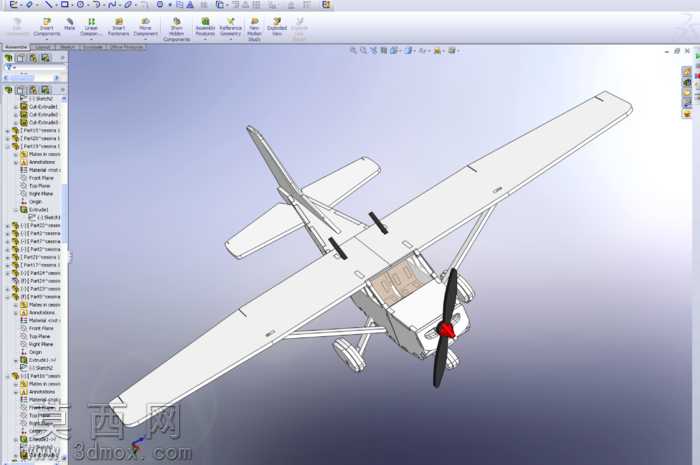Expand the Part17^cessna component
The height and width of the screenshot is (465, 700).
[x=8, y=266]
